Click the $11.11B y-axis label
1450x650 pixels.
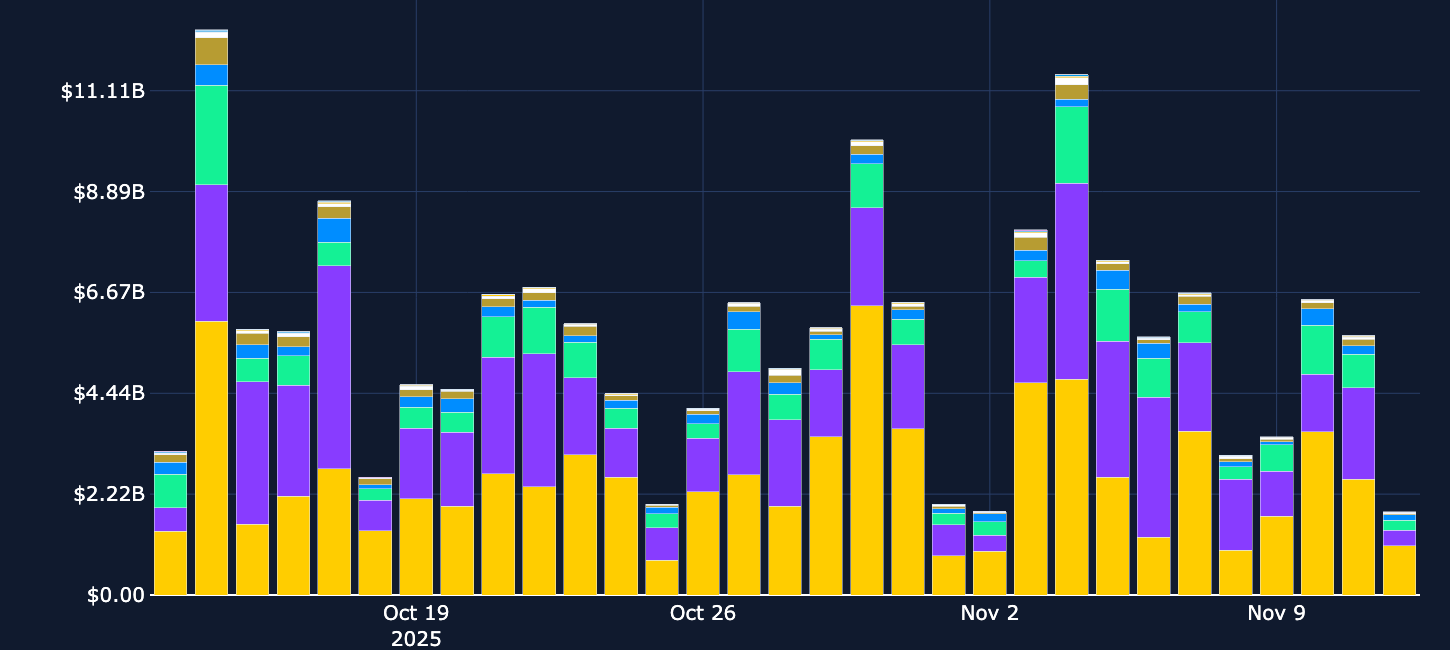pos(103,91)
